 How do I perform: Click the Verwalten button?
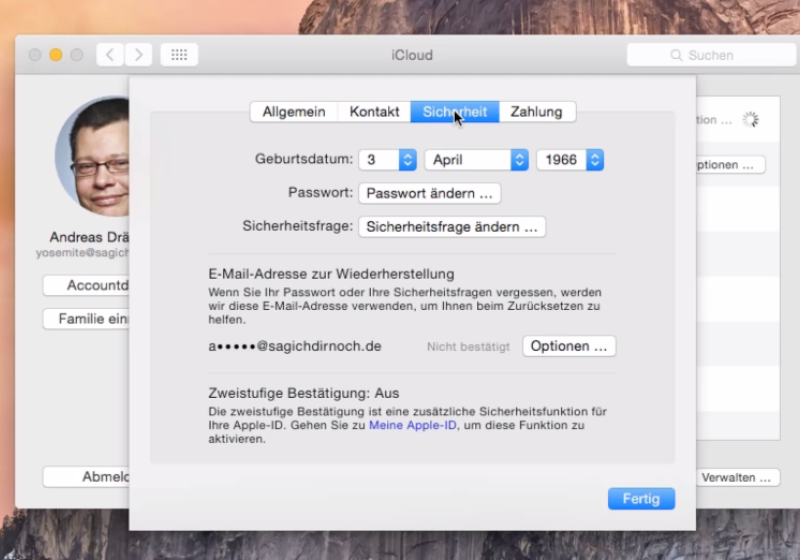(739, 477)
